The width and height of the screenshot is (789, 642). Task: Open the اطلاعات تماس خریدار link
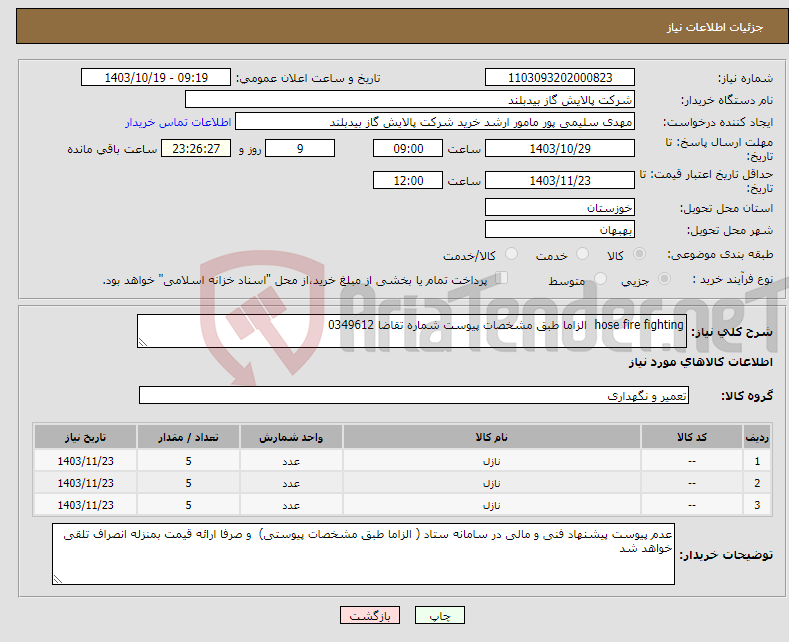tap(178, 122)
